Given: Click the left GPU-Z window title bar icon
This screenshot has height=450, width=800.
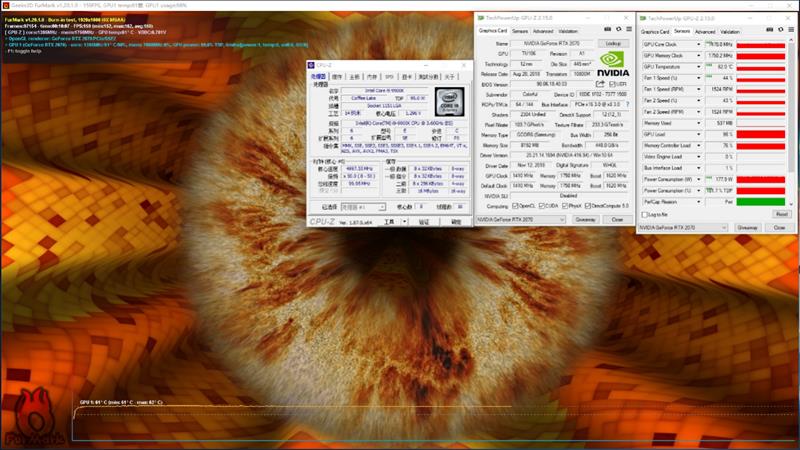Looking at the screenshot, I should coord(481,18).
